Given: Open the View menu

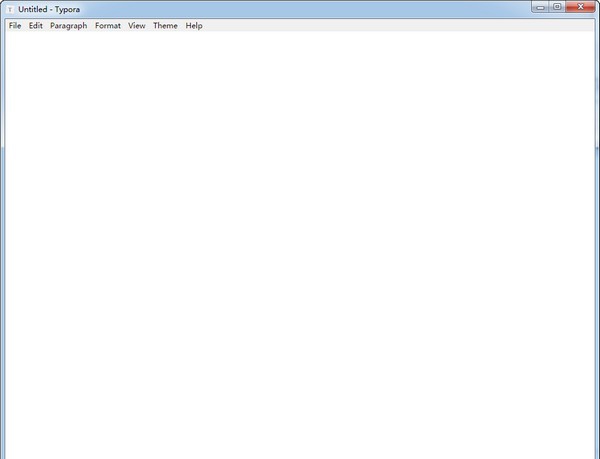Looking at the screenshot, I should pyautogui.click(x=137, y=26).
